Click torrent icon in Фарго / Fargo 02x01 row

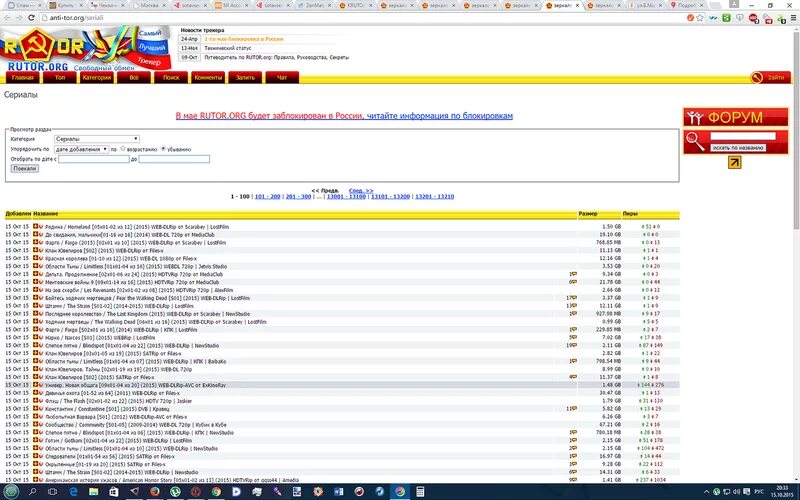[x=36, y=242]
